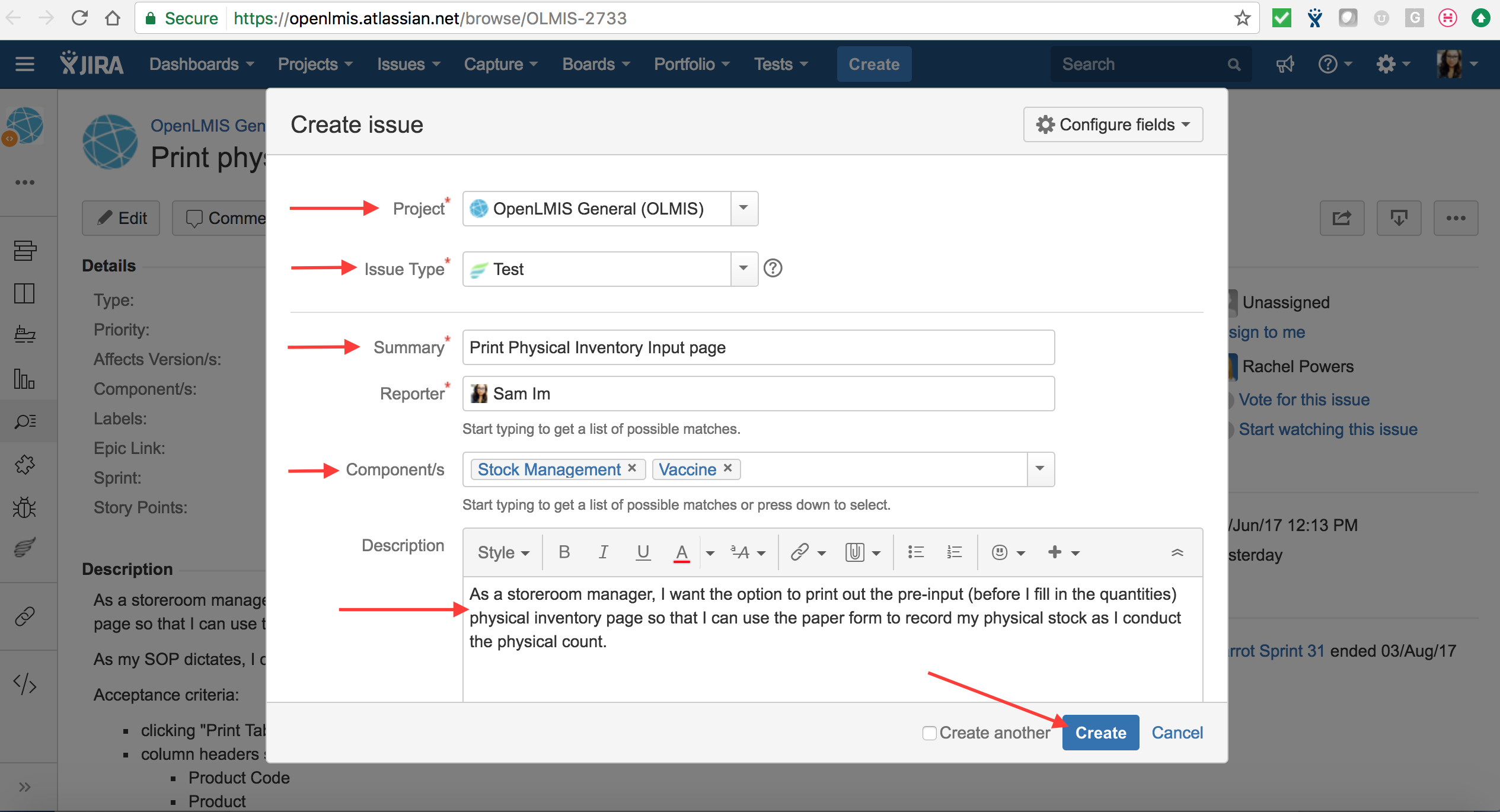Remove the Vaccine component tag
The image size is (1500, 812).
727,468
